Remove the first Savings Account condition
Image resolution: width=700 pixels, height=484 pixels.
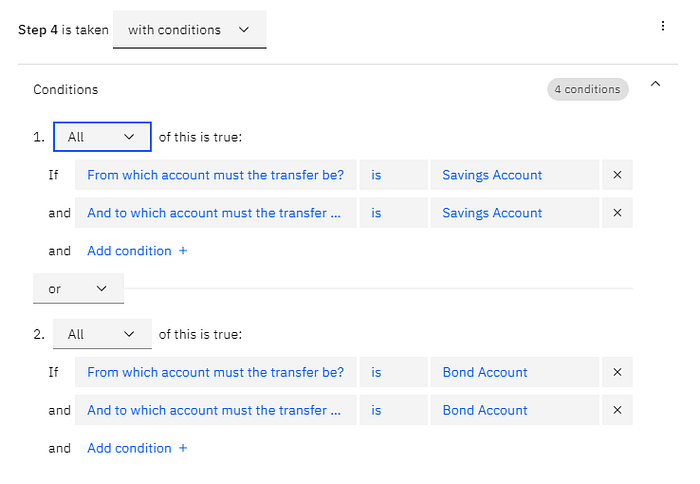coord(617,175)
